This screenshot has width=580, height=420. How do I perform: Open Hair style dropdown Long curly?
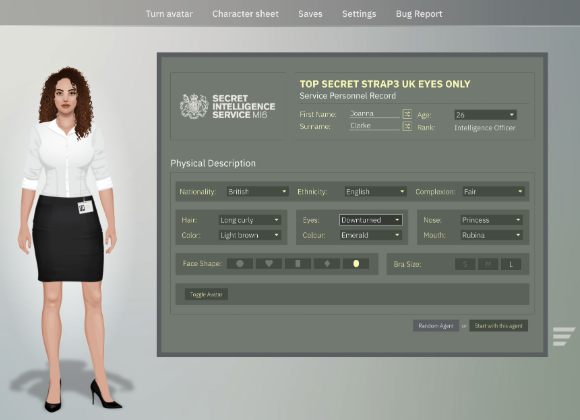(x=250, y=220)
